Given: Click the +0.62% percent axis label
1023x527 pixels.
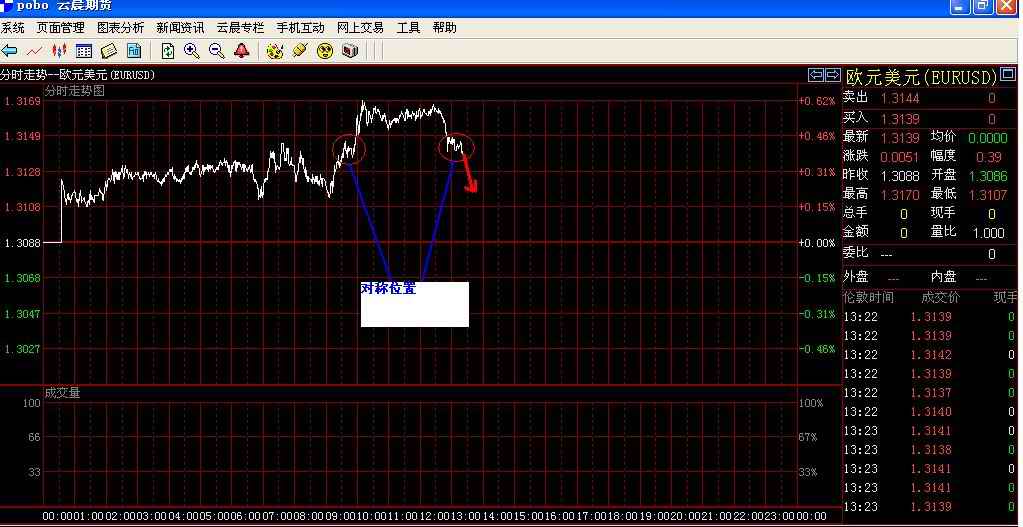Looking at the screenshot, I should coord(817,101).
